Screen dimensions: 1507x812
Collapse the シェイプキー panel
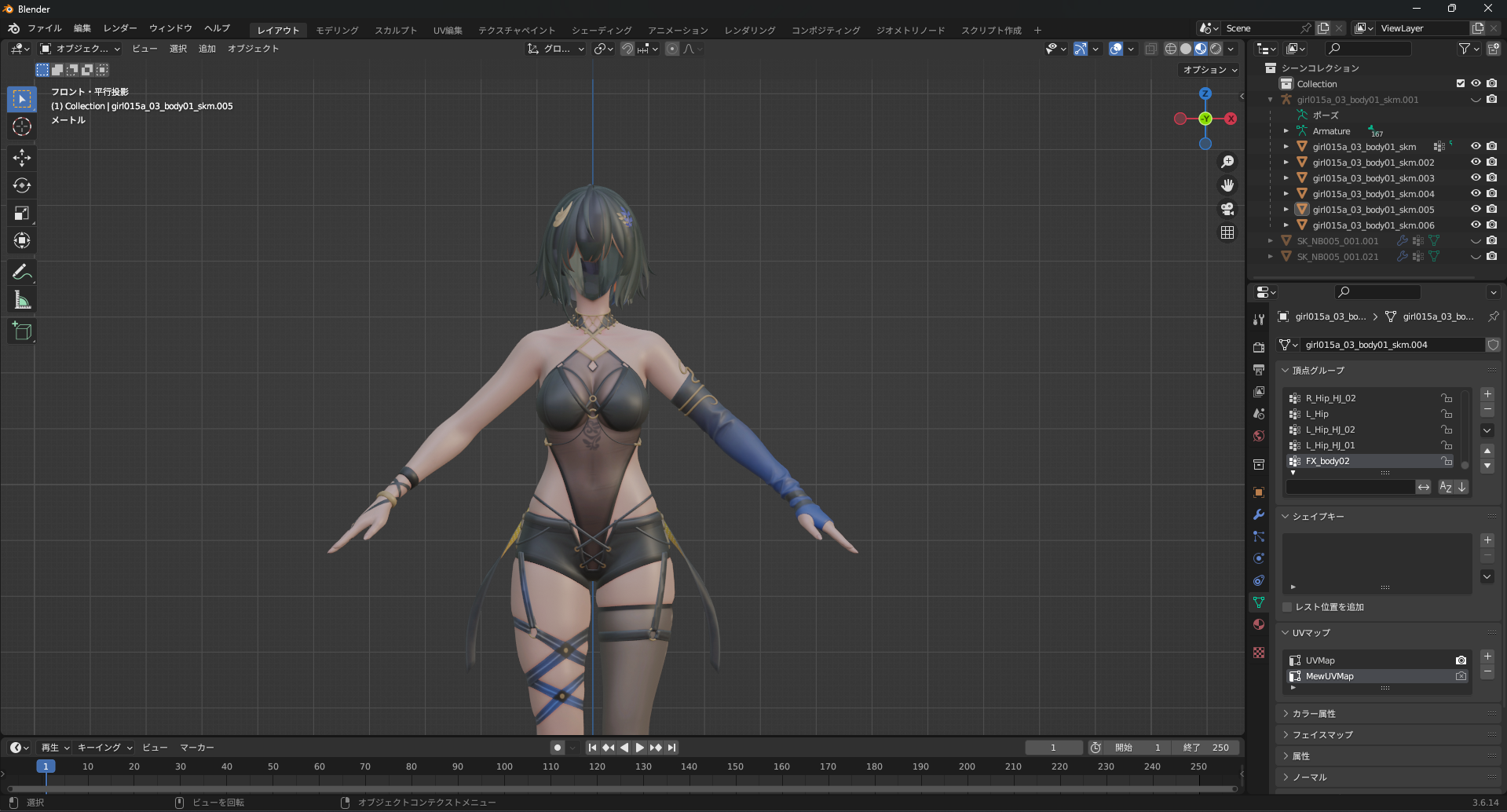pos(1318,517)
